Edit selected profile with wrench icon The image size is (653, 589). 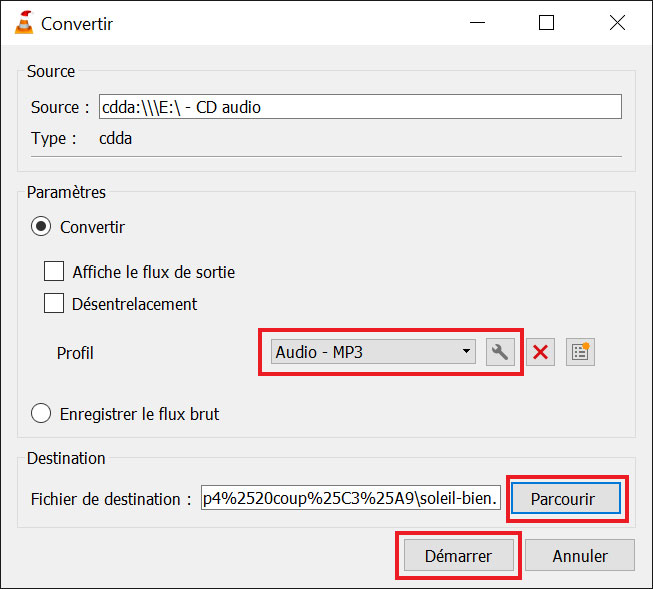[500, 352]
